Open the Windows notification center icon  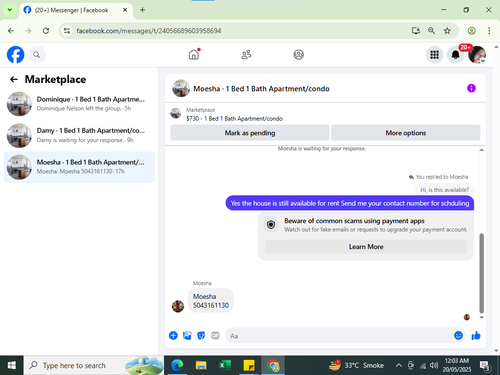(485, 365)
